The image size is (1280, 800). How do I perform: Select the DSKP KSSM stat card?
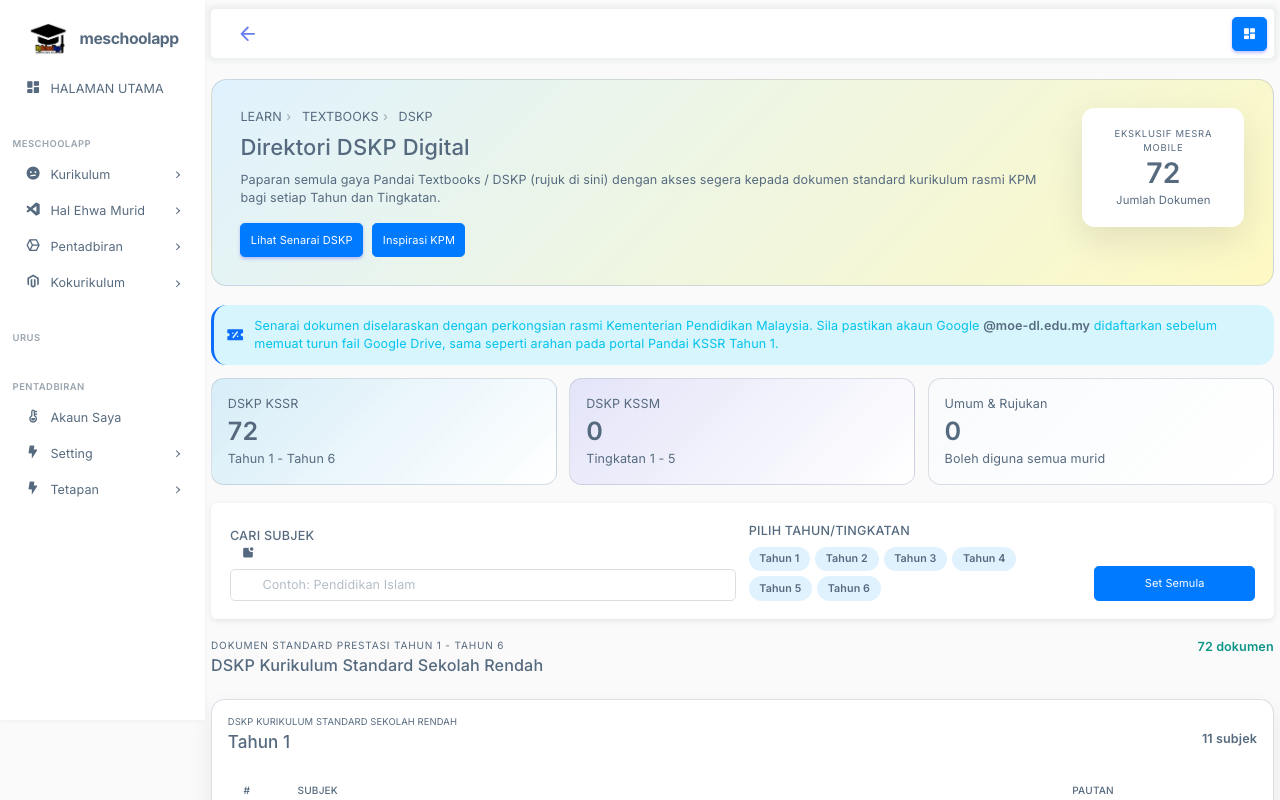click(x=742, y=432)
